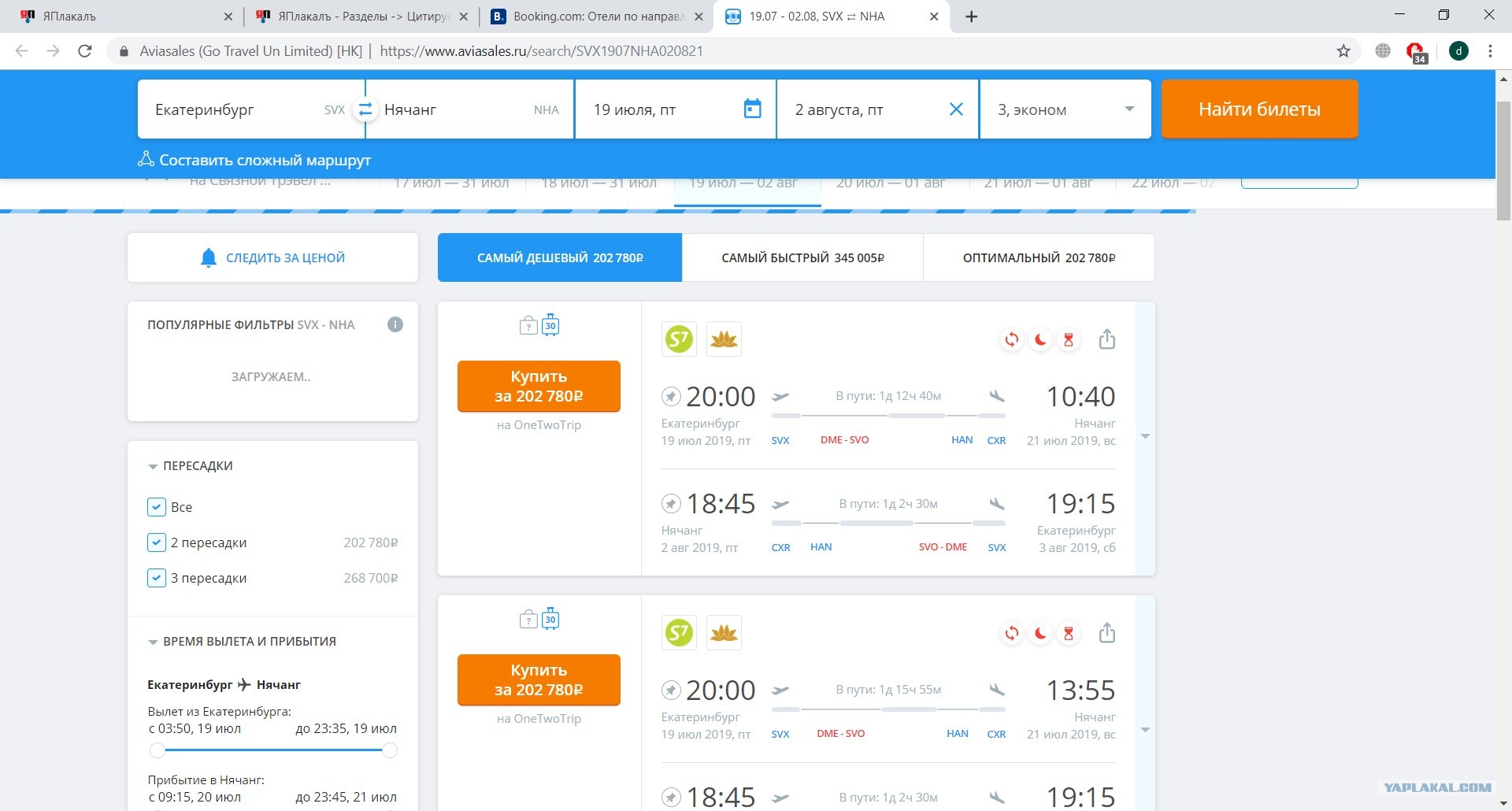
Task: Click S7 airline logo in first ticket
Action: tap(679, 339)
